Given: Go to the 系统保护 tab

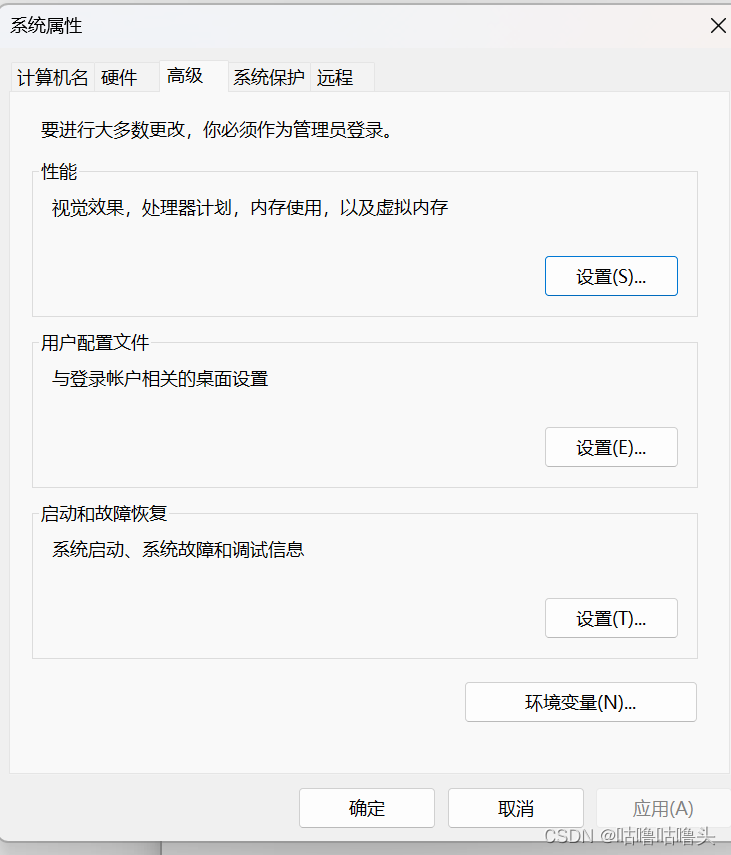Looking at the screenshot, I should 269,77.
